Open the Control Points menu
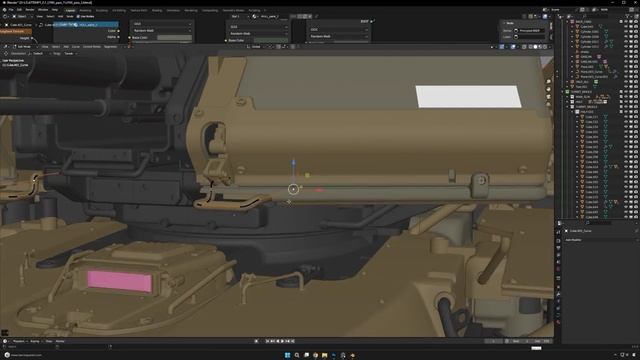This screenshot has width=640, height=360. [92, 47]
